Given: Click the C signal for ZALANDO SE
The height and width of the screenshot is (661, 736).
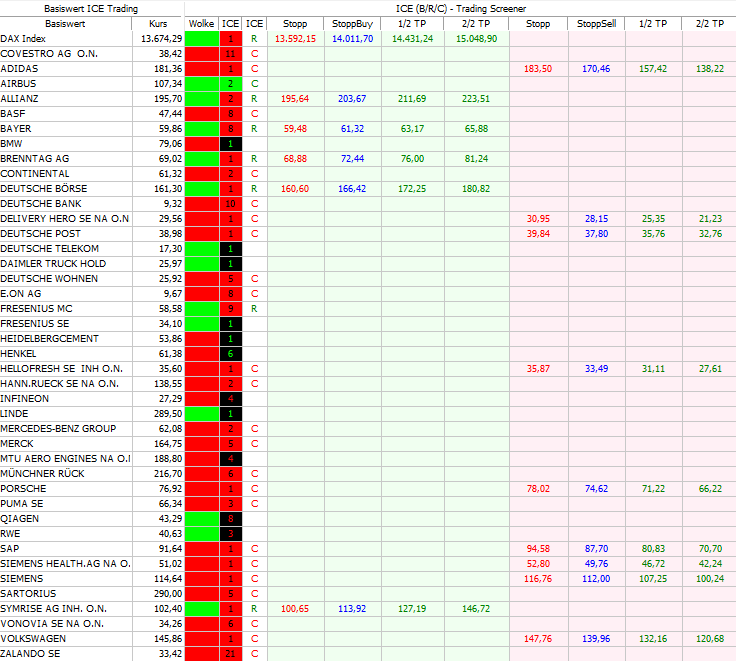Looking at the screenshot, I should (x=254, y=654).
